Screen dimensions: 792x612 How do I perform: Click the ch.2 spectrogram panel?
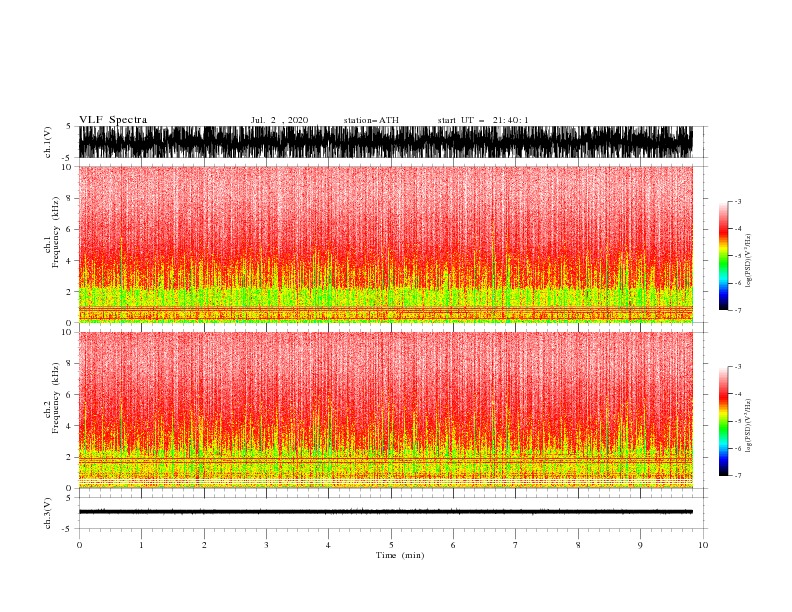tap(385, 410)
